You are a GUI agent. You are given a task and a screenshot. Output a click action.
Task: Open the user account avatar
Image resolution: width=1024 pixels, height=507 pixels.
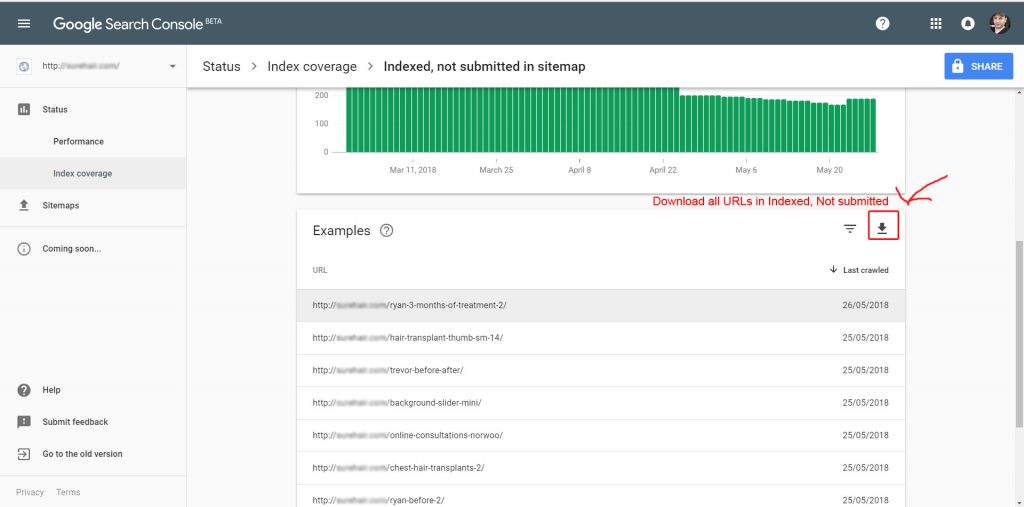coord(999,24)
